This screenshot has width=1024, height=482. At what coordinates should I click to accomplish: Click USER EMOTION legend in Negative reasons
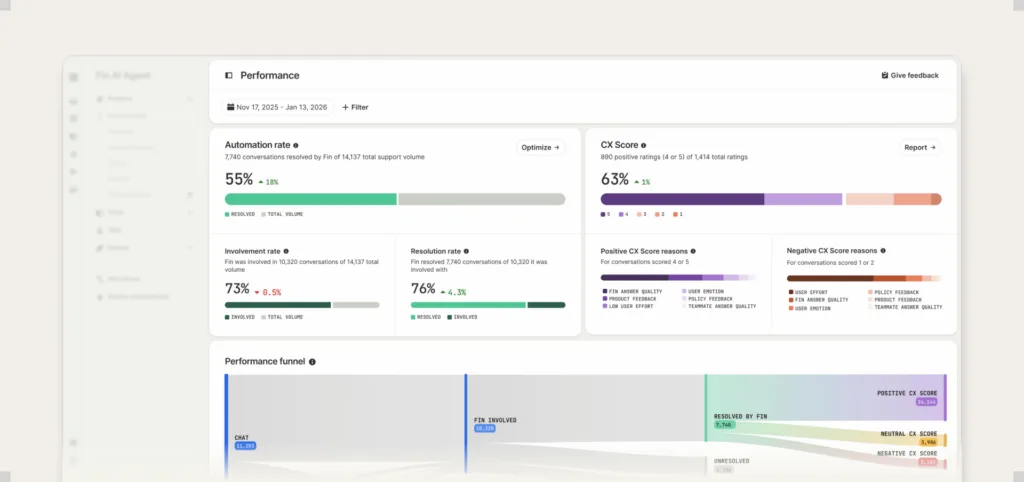[810, 308]
